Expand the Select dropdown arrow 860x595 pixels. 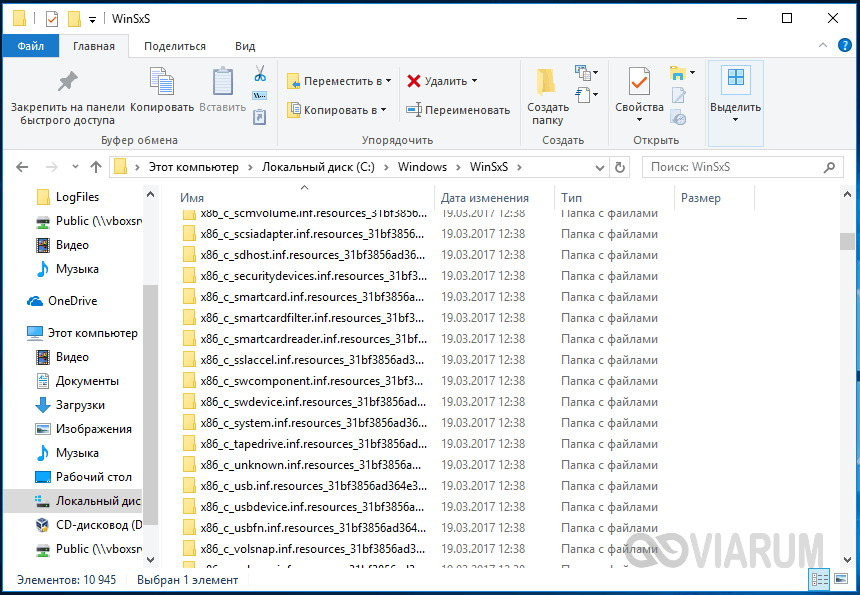pyautogui.click(x=735, y=120)
